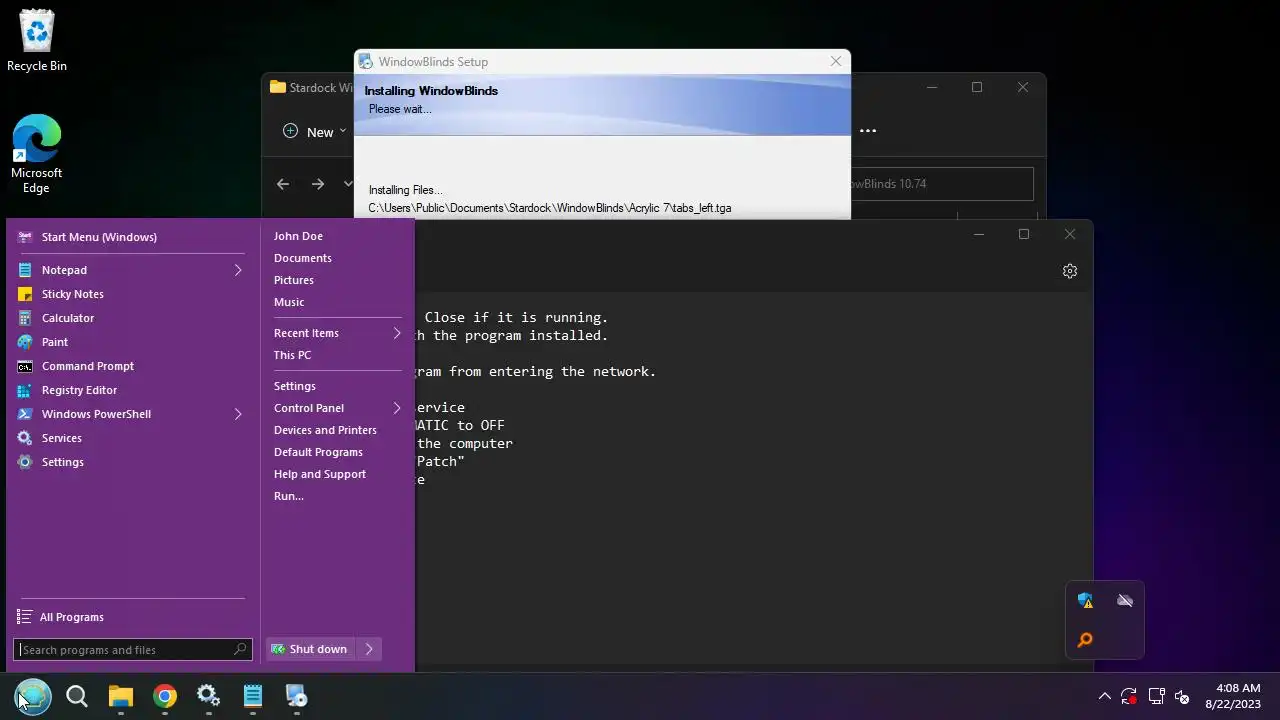
Task: Click the Windows Update status tray icon
Action: pos(1129,696)
